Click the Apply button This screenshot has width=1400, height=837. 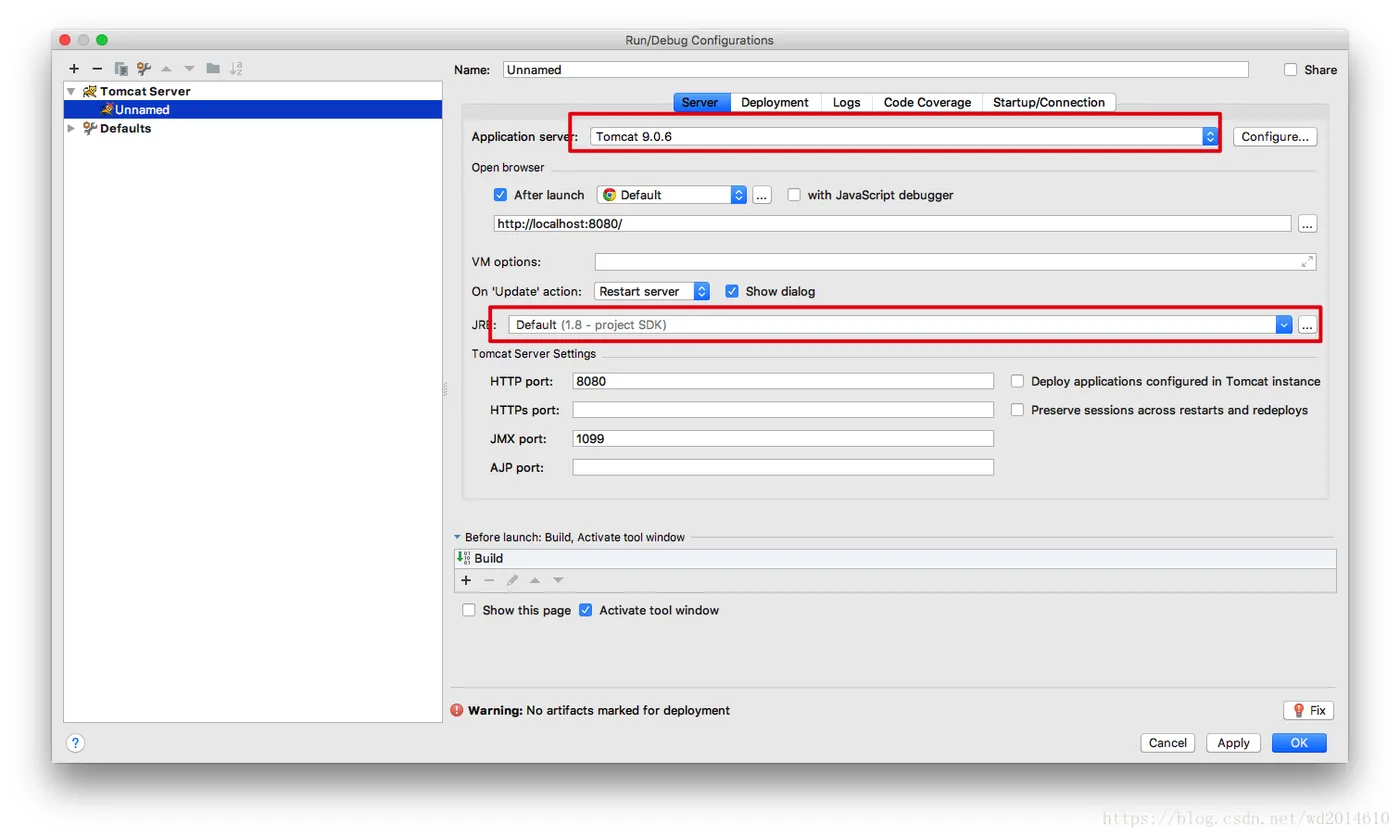tap(1233, 743)
